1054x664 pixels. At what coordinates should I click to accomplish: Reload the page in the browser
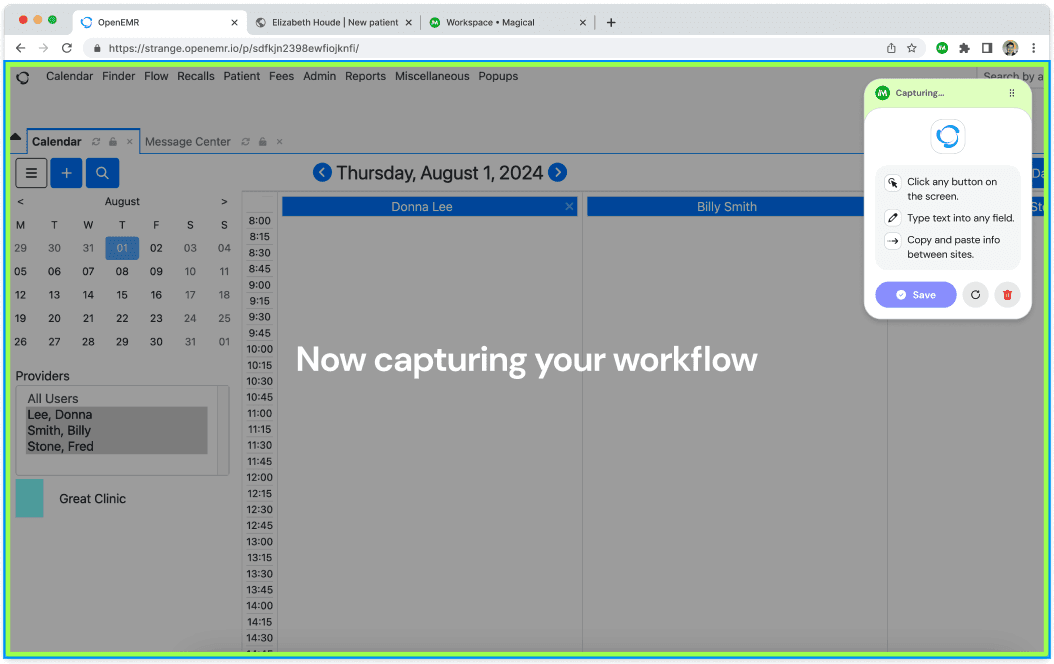[x=67, y=48]
